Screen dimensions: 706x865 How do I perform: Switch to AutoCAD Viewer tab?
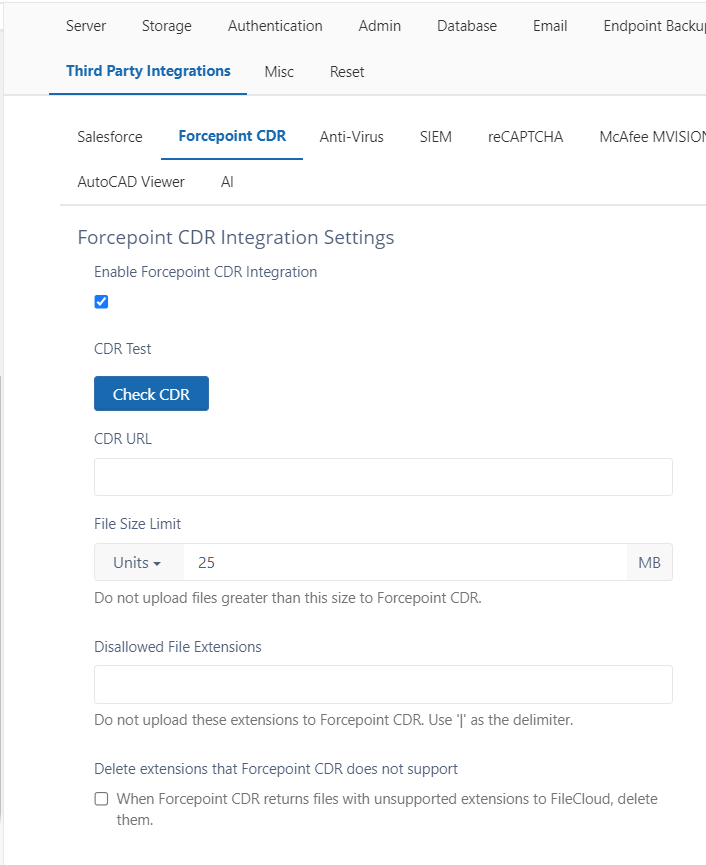tap(131, 182)
